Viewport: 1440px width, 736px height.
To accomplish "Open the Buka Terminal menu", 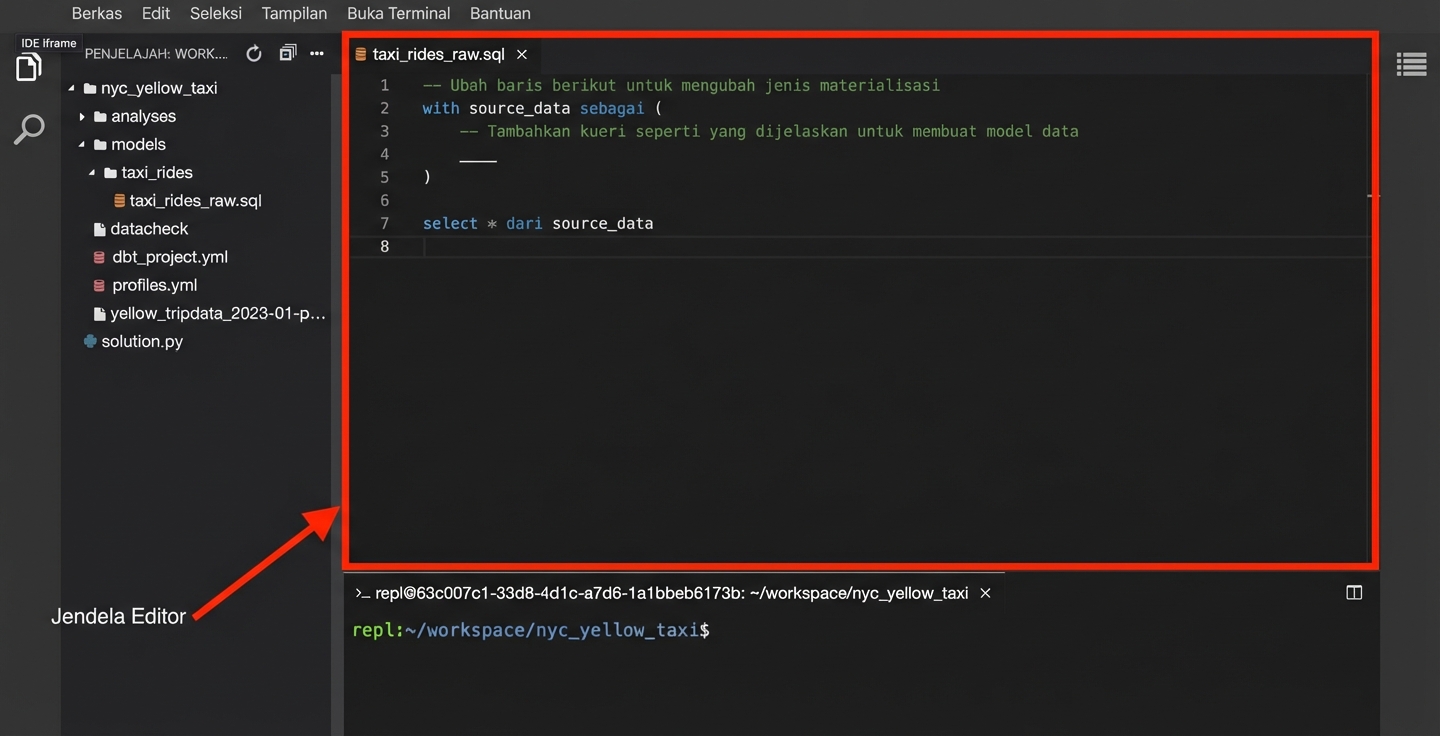I will [398, 14].
